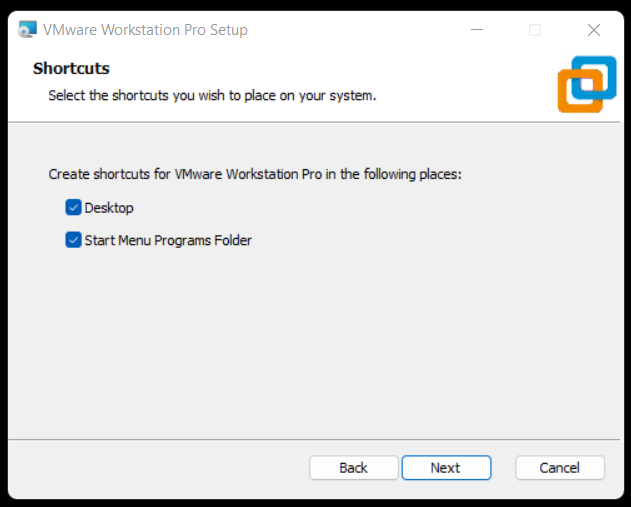Proceed by clicking the Next button
This screenshot has width=631, height=507.
446,468
